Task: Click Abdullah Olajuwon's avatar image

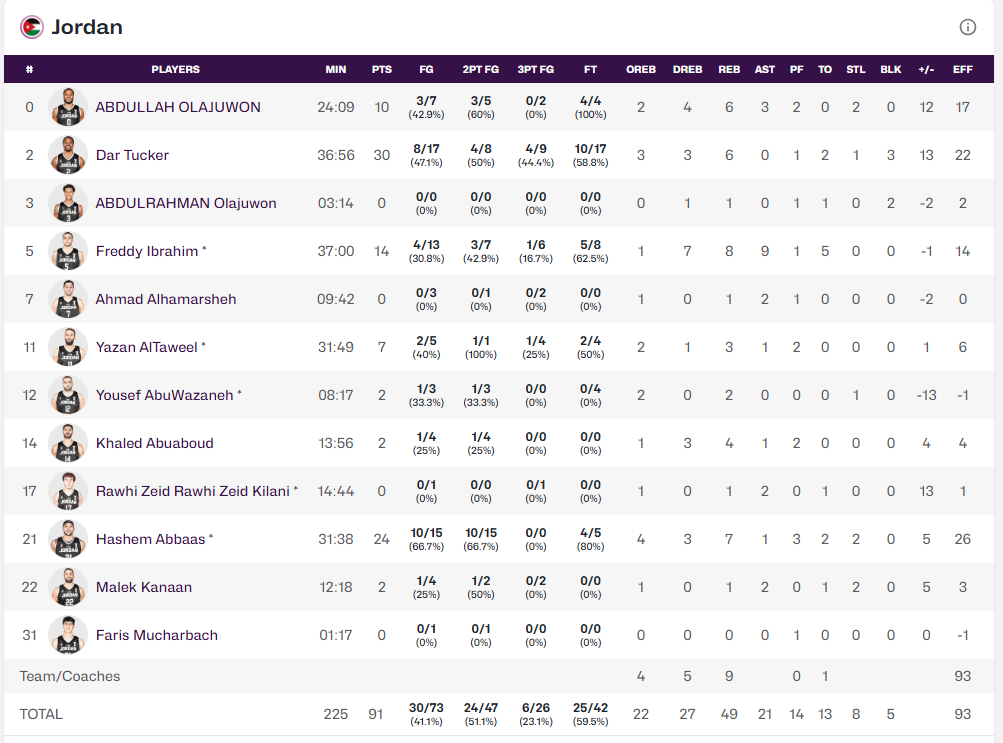Action: (68, 107)
